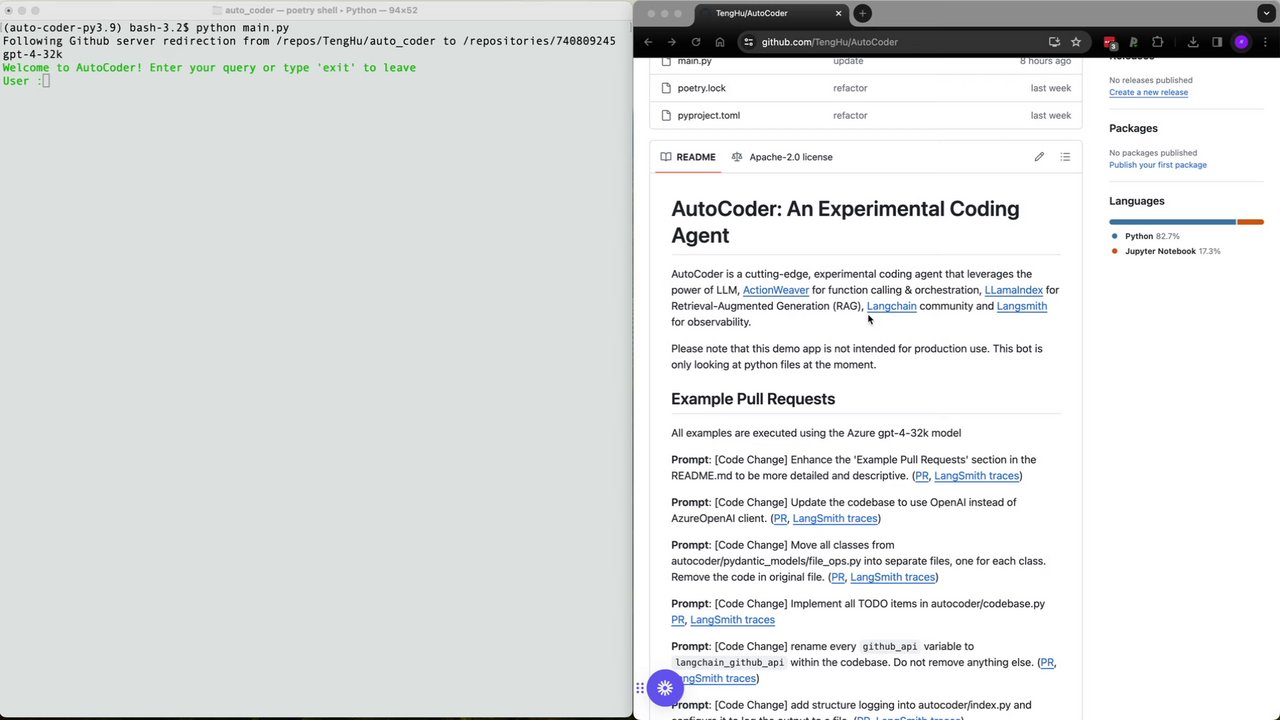Open a new browser tab
Image resolution: width=1280 pixels, height=720 pixels.
(x=862, y=13)
